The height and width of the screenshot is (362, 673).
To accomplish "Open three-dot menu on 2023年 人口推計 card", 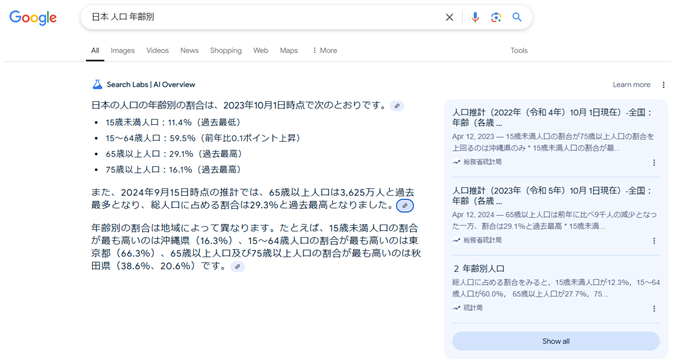I will tap(654, 241).
